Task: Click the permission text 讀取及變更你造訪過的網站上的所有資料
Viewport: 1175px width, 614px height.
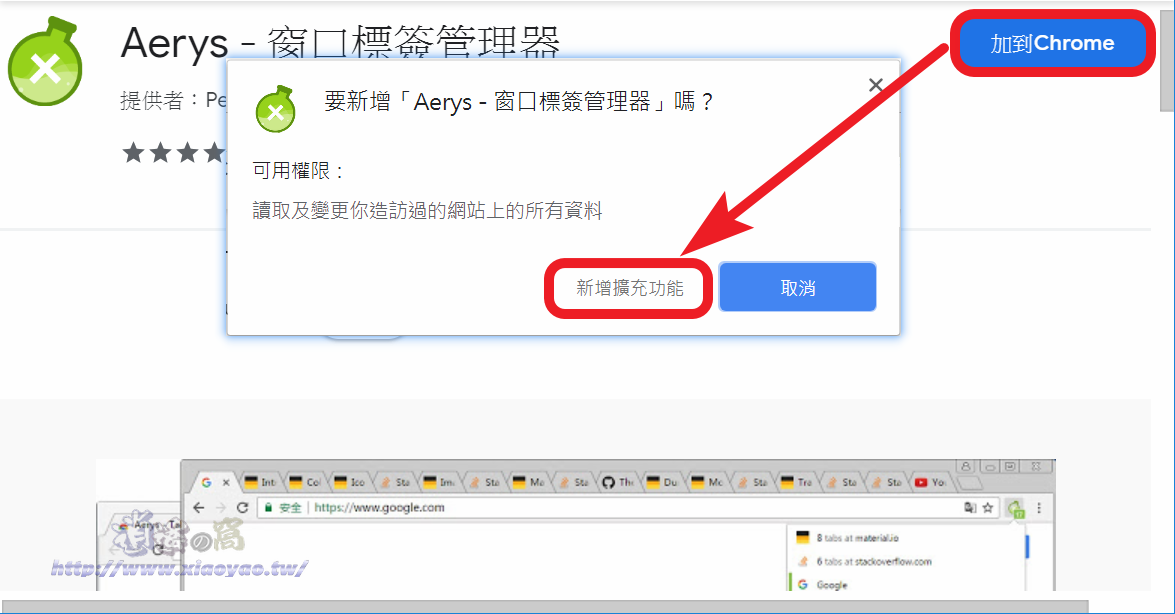Action: click(427, 211)
